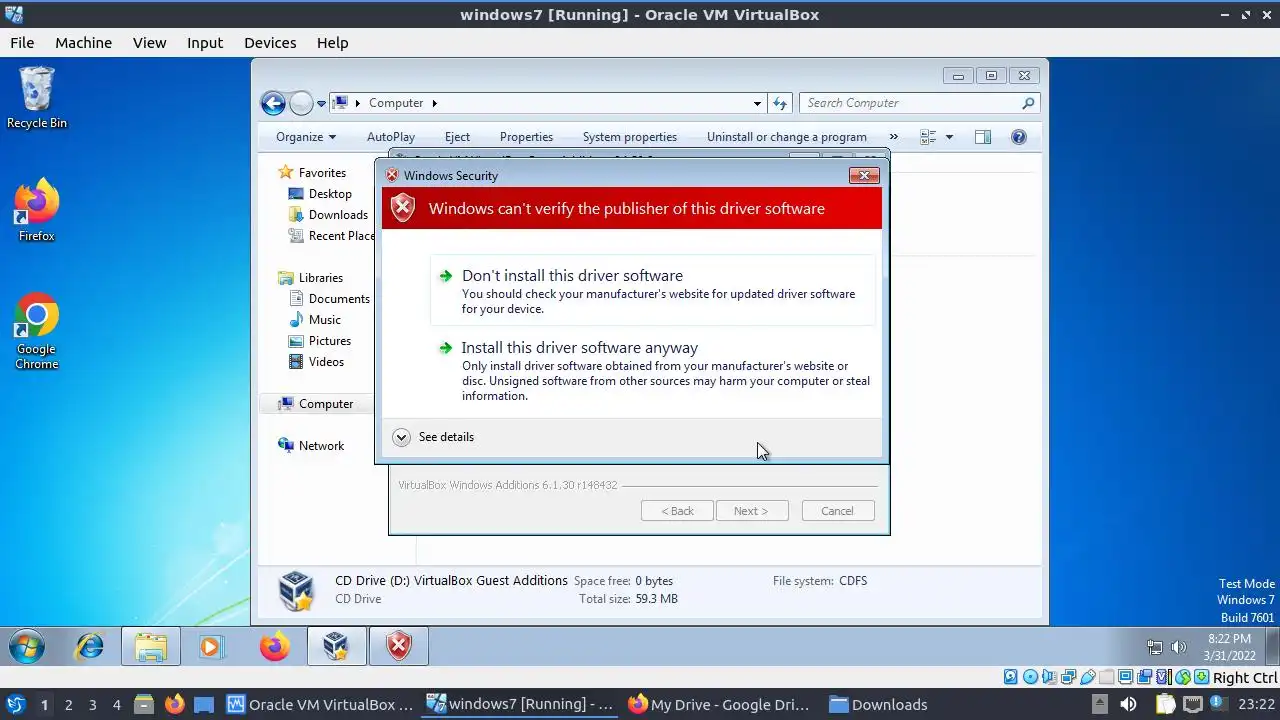Click Uninstall or change a program
Screen dimensions: 1280x720
pyautogui.click(x=787, y=137)
